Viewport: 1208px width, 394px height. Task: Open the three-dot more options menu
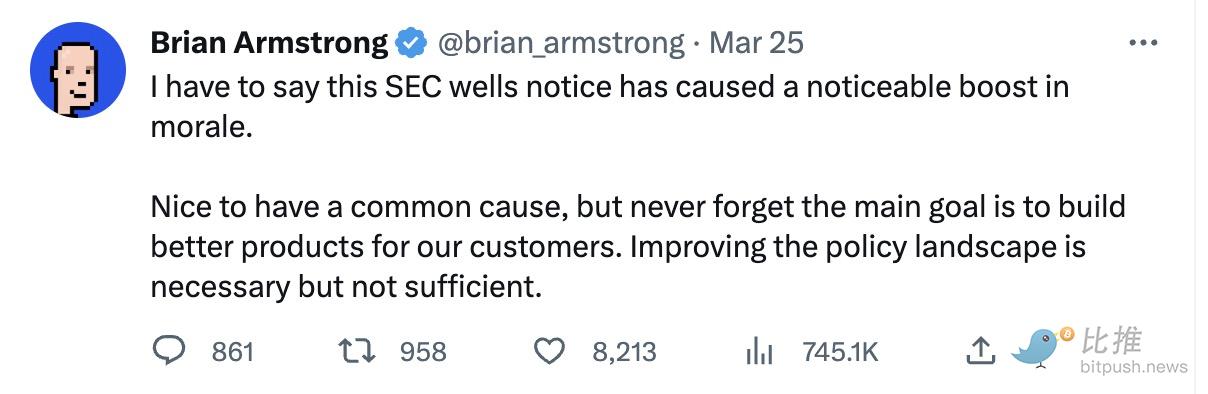tap(1142, 43)
